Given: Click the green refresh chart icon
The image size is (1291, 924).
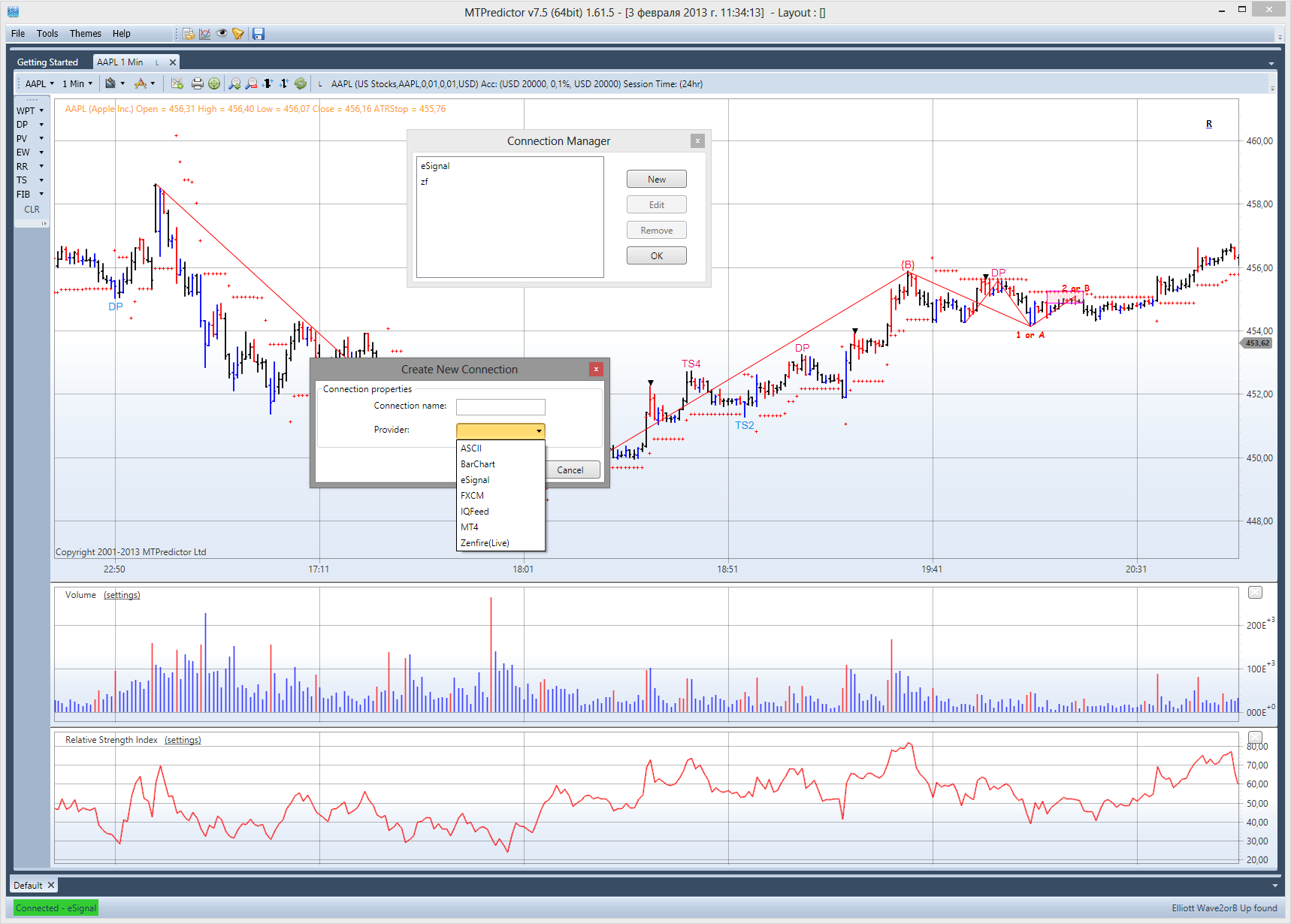Looking at the screenshot, I should (301, 83).
